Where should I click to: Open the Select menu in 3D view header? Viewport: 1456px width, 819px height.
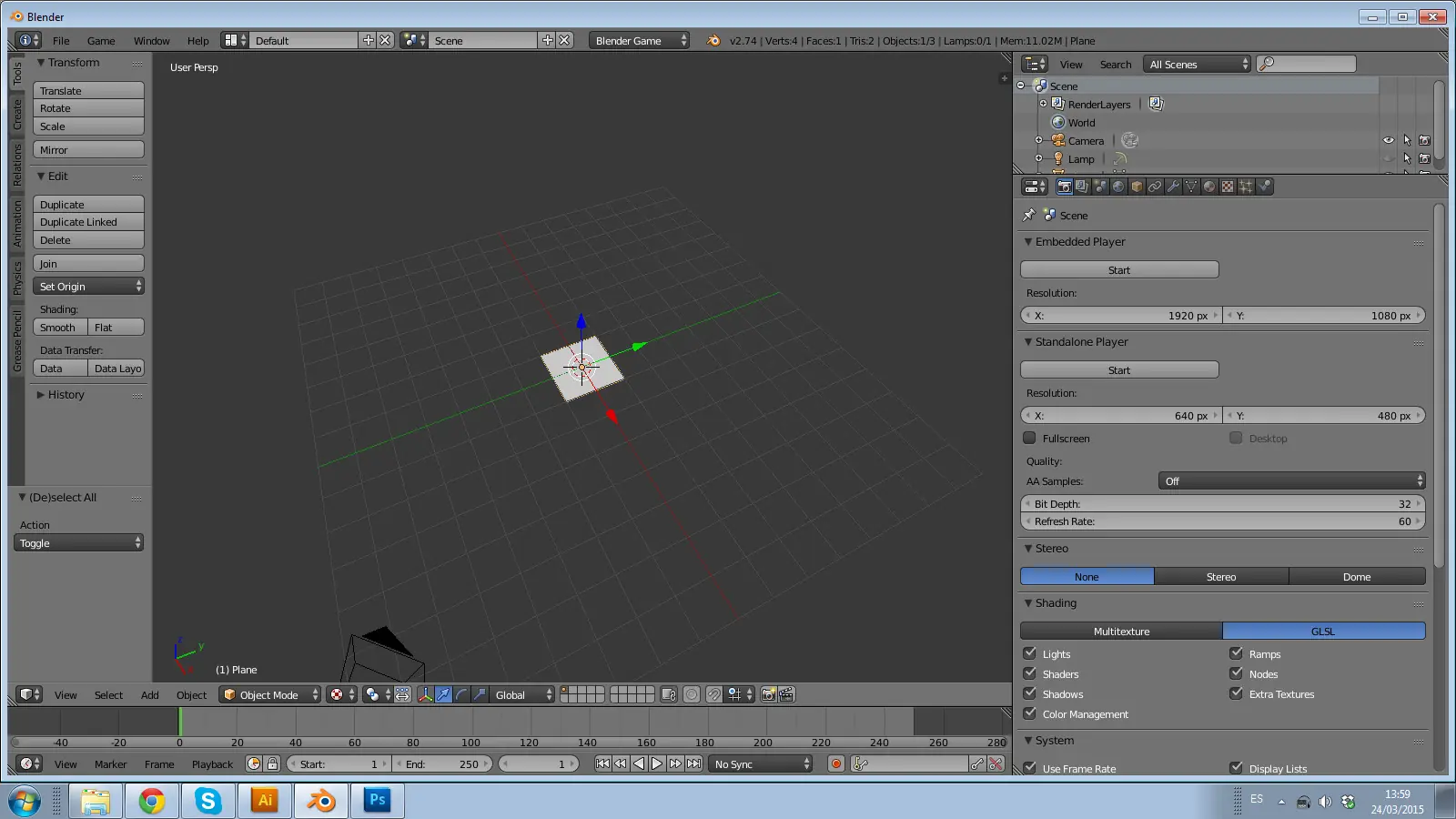(x=108, y=694)
